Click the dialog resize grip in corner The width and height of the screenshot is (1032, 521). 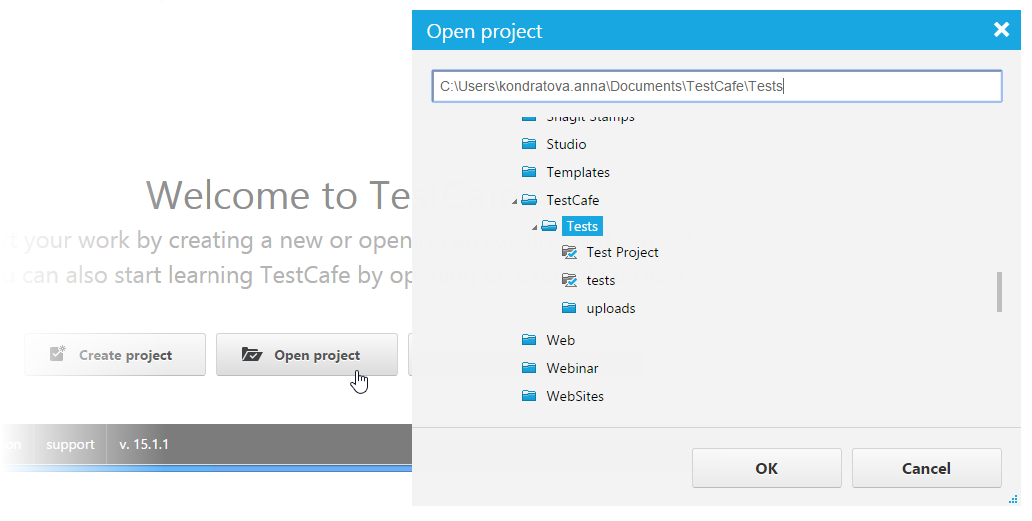pyautogui.click(x=1013, y=500)
